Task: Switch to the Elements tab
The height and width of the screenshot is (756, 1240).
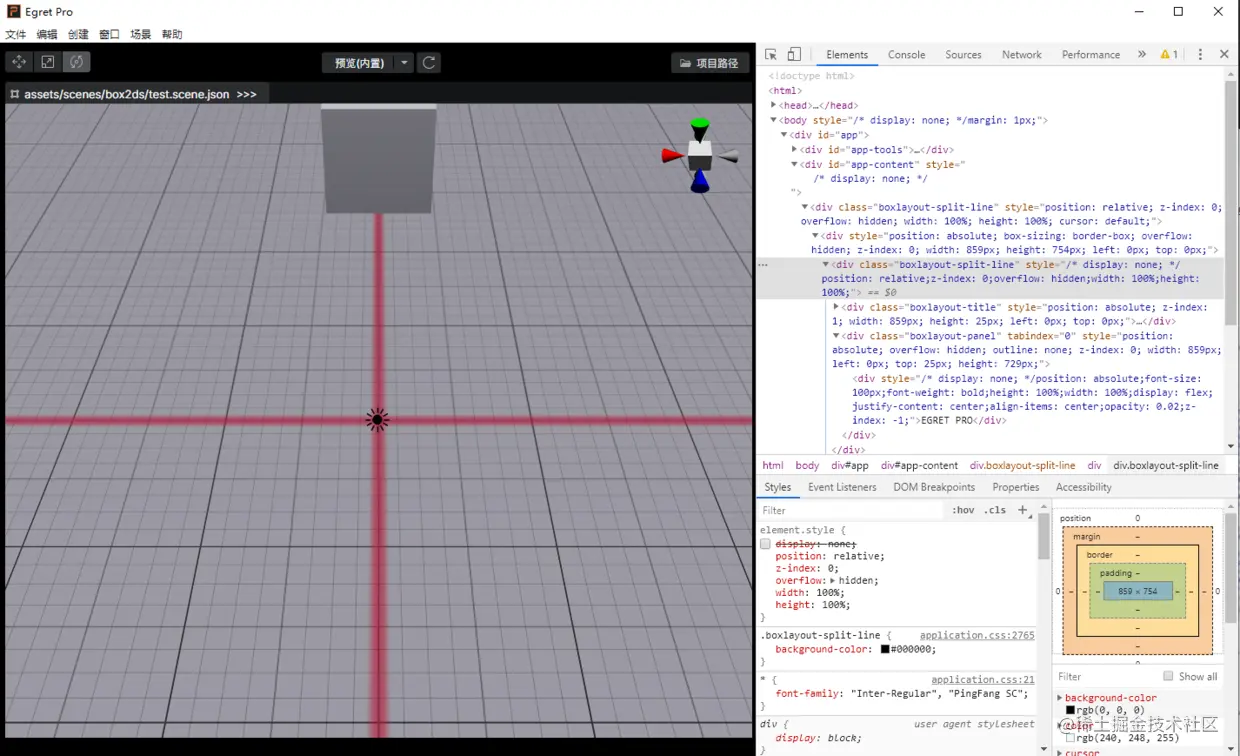Action: coord(847,55)
